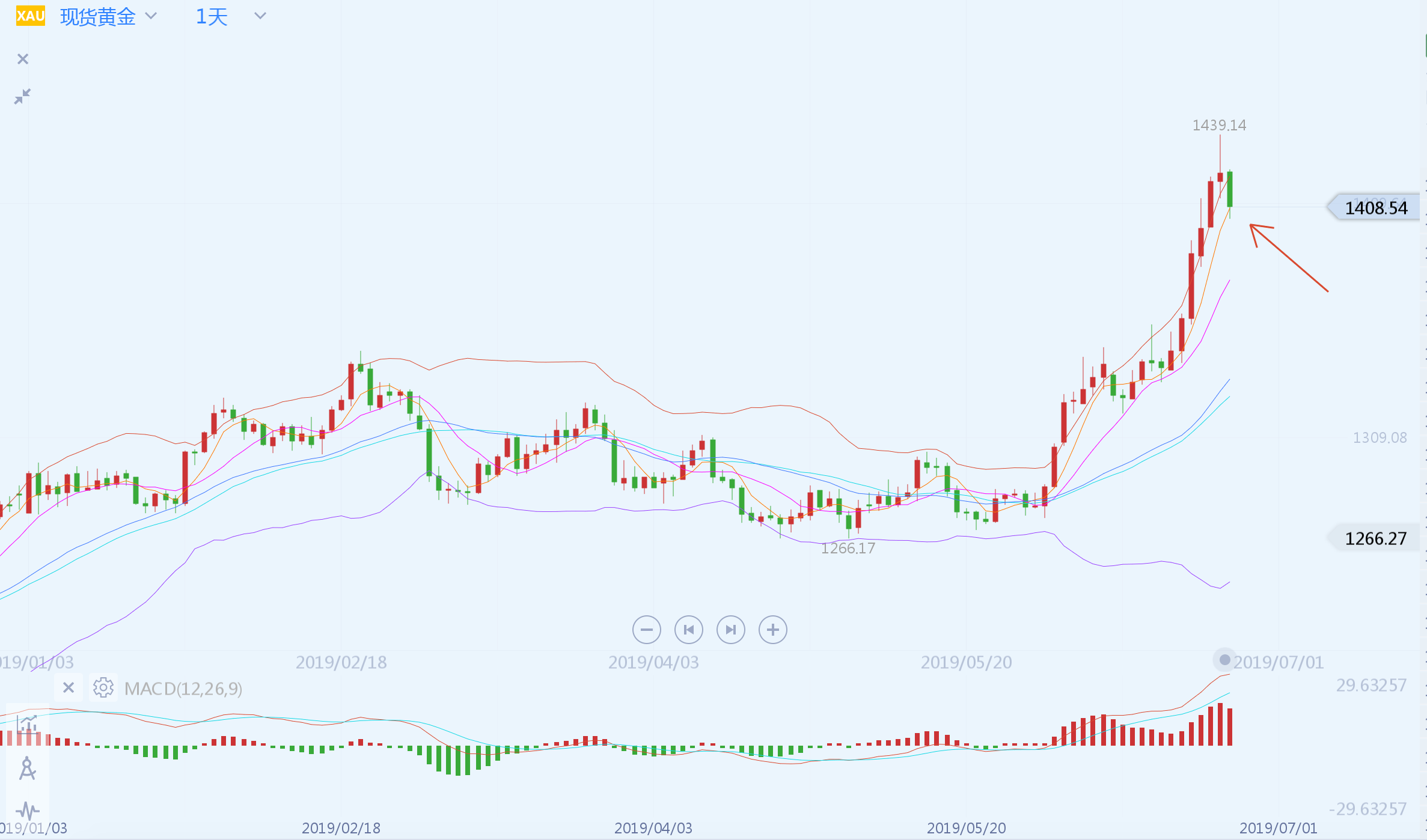This screenshot has height=840, width=1427.
Task: Click the pulse waveform indicator icon
Action: pyautogui.click(x=28, y=811)
